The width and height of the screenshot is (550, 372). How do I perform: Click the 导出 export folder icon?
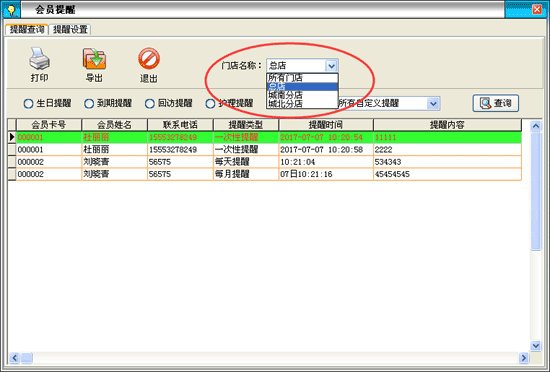(x=94, y=59)
